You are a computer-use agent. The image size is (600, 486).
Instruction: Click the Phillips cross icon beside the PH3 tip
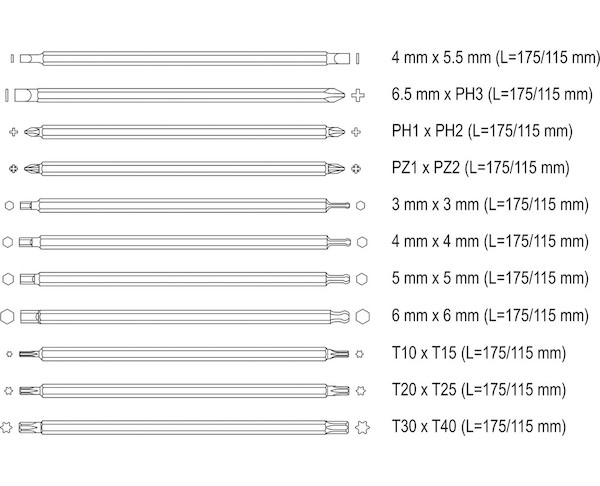tap(358, 95)
